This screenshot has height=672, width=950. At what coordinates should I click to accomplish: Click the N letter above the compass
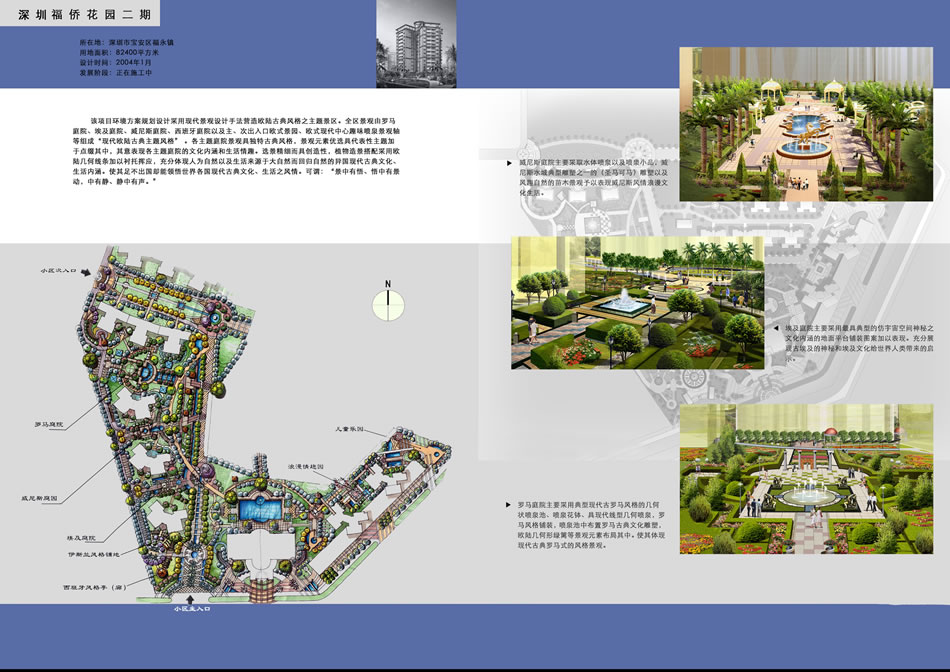[388, 284]
